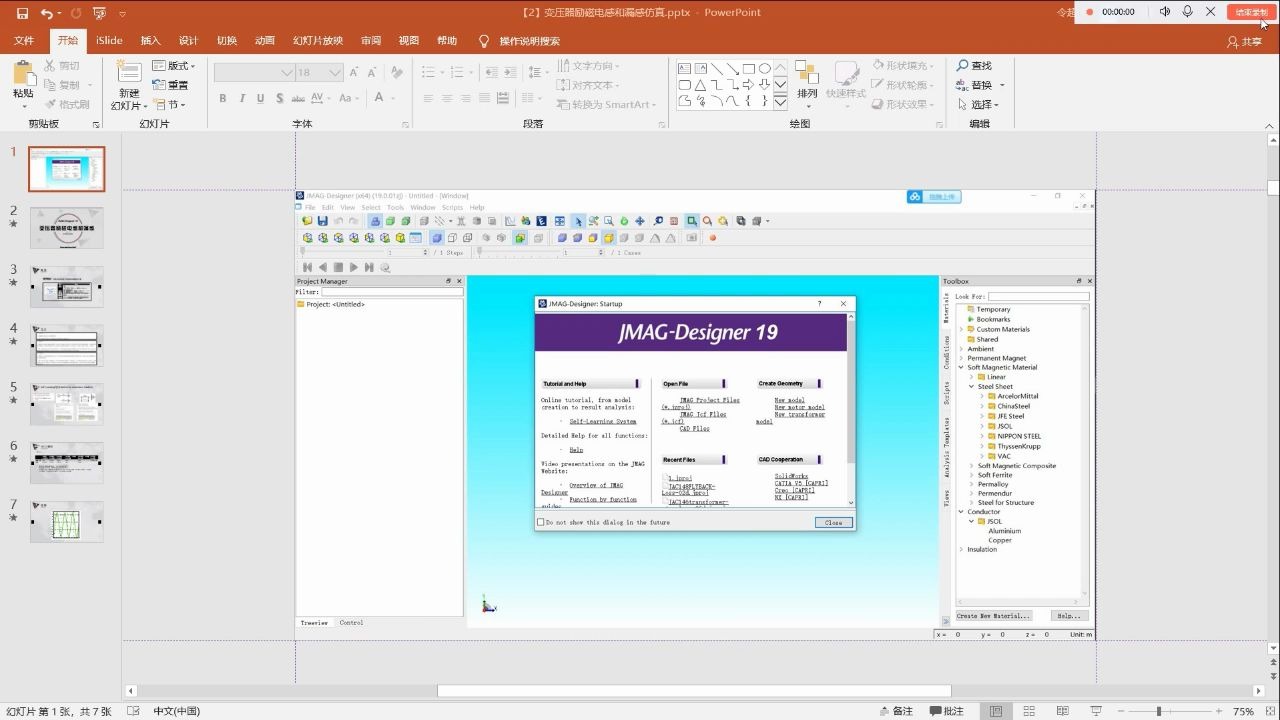Screen dimensions: 1280x720
Task: Click the language indicator 中文(中国)
Action: pyautogui.click(x=176, y=711)
